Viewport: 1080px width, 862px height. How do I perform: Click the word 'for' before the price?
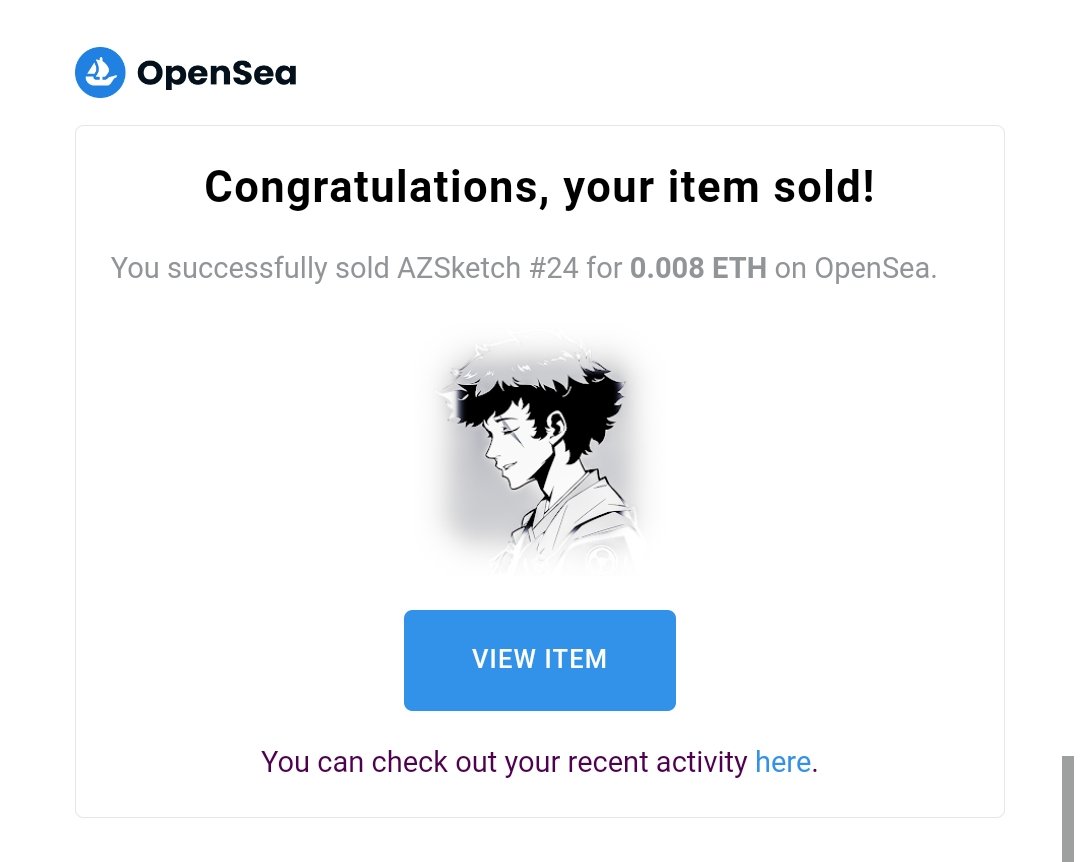tap(604, 268)
